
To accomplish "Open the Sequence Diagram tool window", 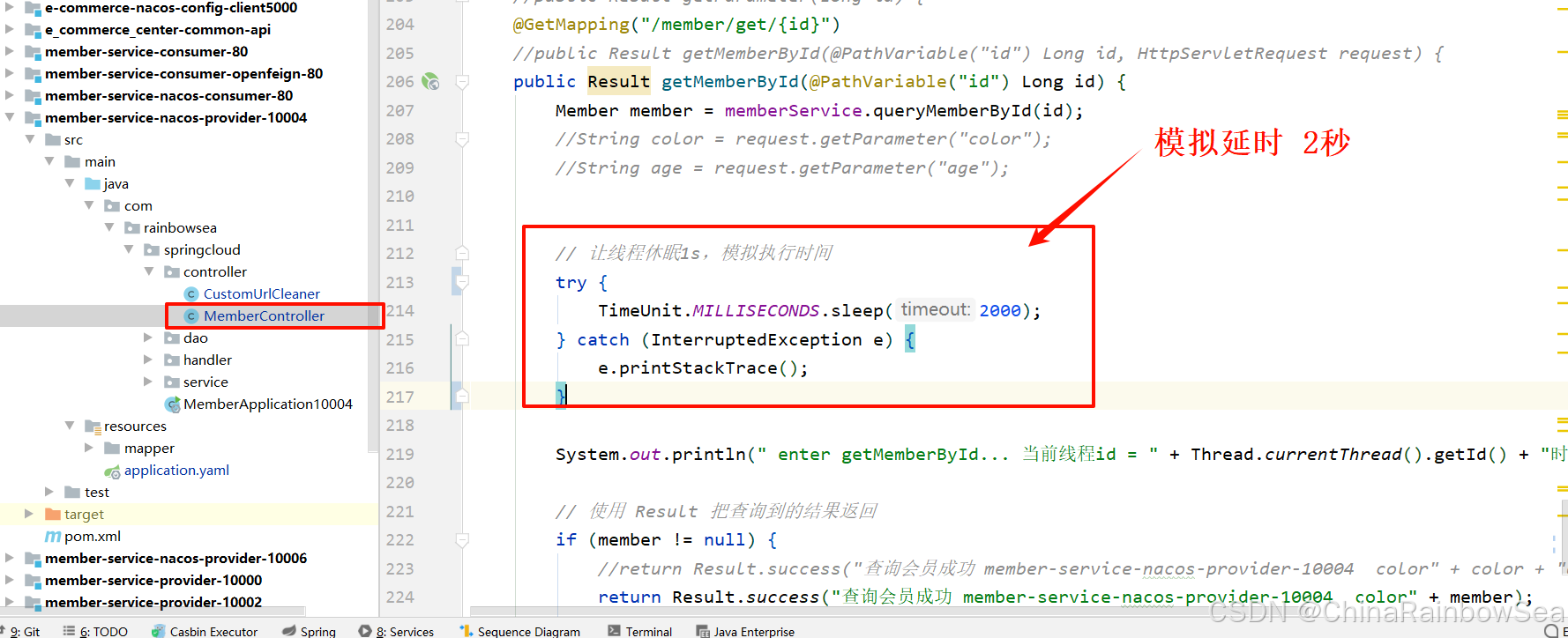I will pos(520,631).
